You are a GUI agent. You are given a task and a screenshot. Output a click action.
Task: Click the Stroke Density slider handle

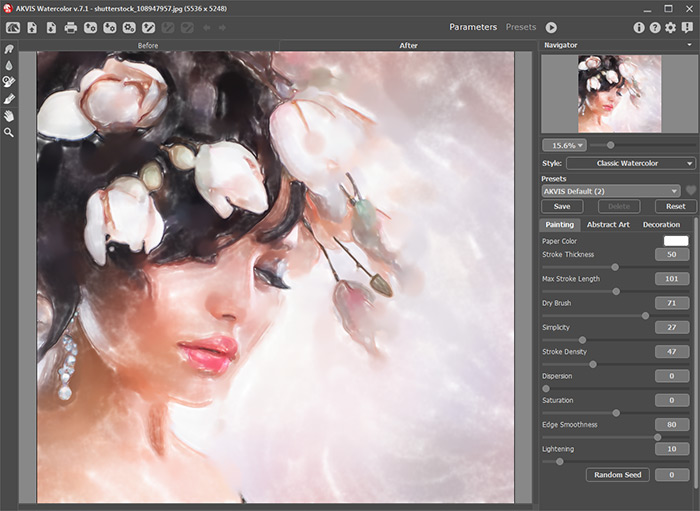(593, 364)
